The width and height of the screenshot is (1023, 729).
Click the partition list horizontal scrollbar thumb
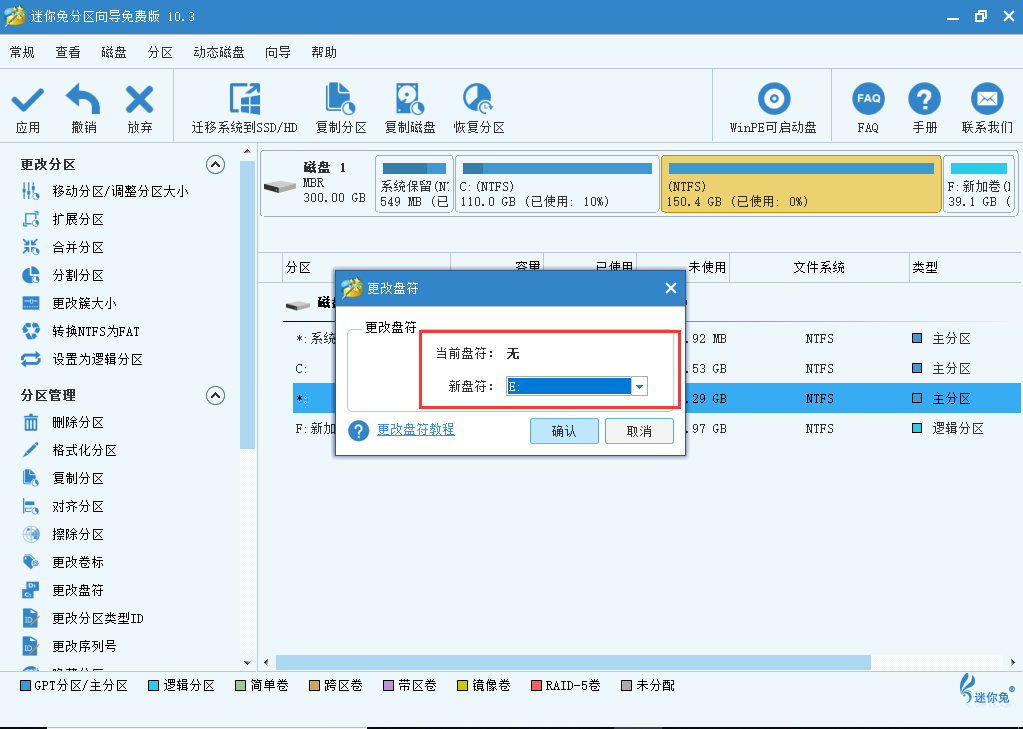573,662
